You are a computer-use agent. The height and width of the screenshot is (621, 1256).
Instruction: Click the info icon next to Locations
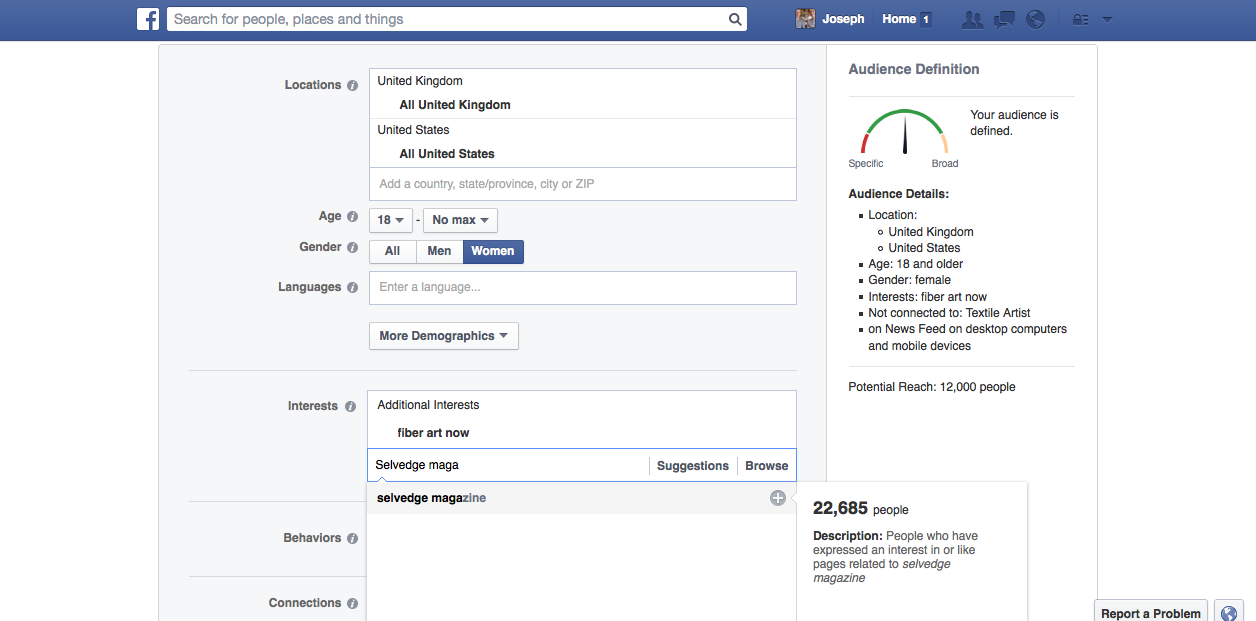[x=352, y=86]
